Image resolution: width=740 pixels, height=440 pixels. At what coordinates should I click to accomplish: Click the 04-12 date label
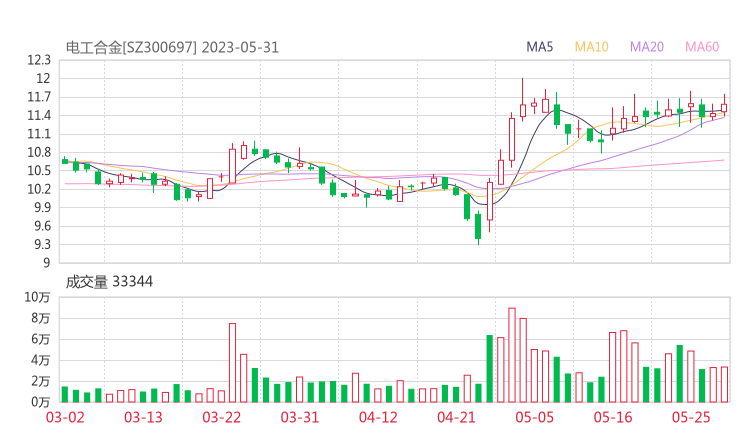click(378, 417)
